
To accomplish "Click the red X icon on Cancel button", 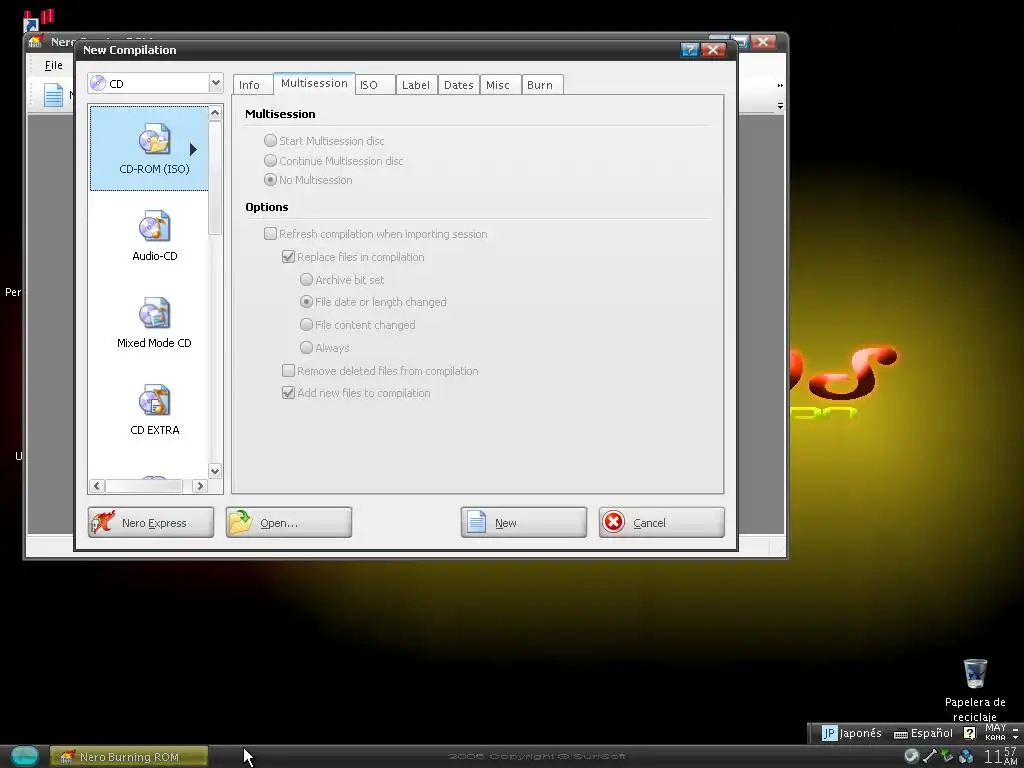I will tap(614, 522).
